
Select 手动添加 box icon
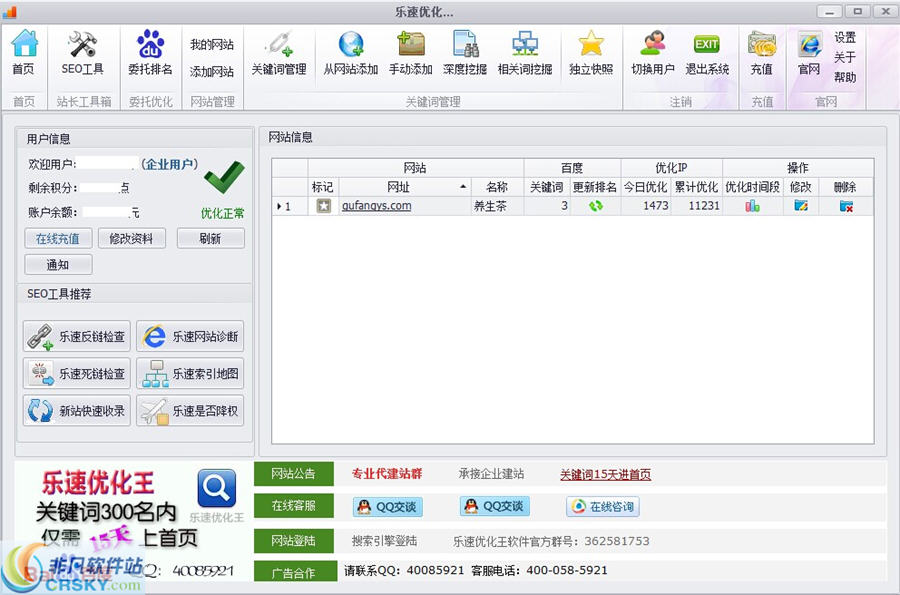tap(410, 44)
